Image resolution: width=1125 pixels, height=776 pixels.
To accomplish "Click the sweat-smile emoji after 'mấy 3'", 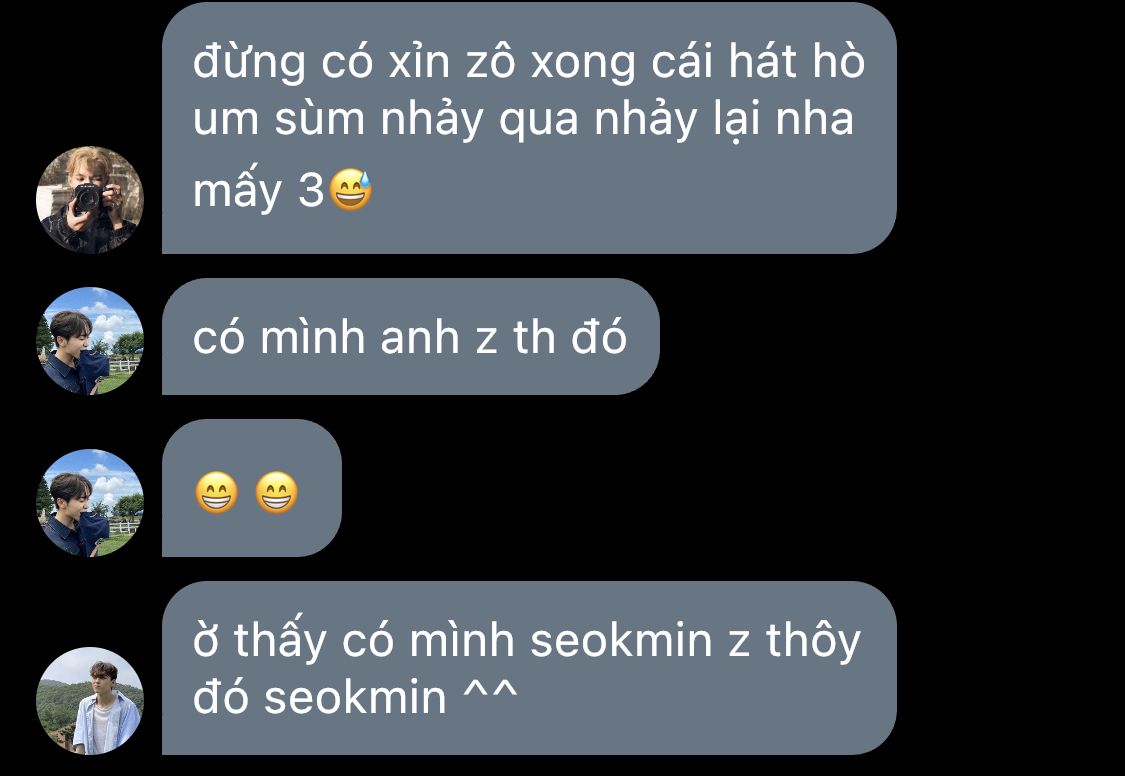I will (x=350, y=189).
